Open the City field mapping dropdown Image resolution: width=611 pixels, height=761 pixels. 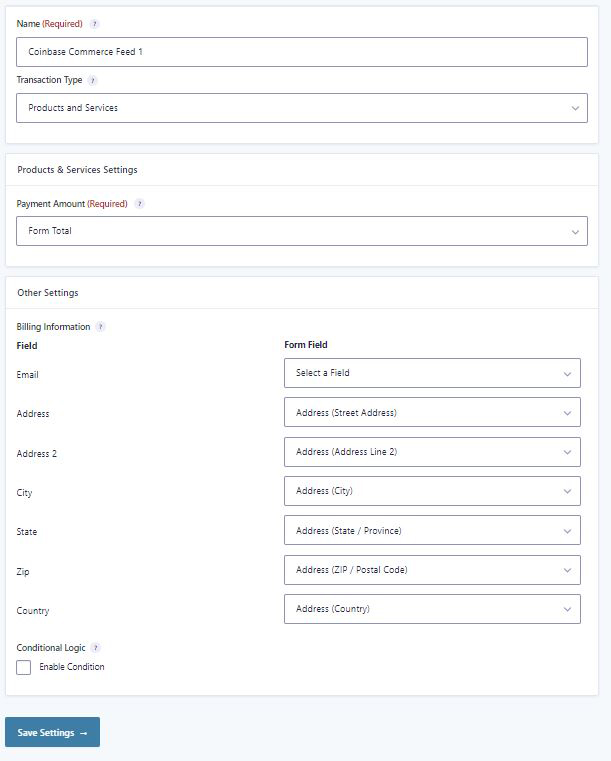pos(432,491)
